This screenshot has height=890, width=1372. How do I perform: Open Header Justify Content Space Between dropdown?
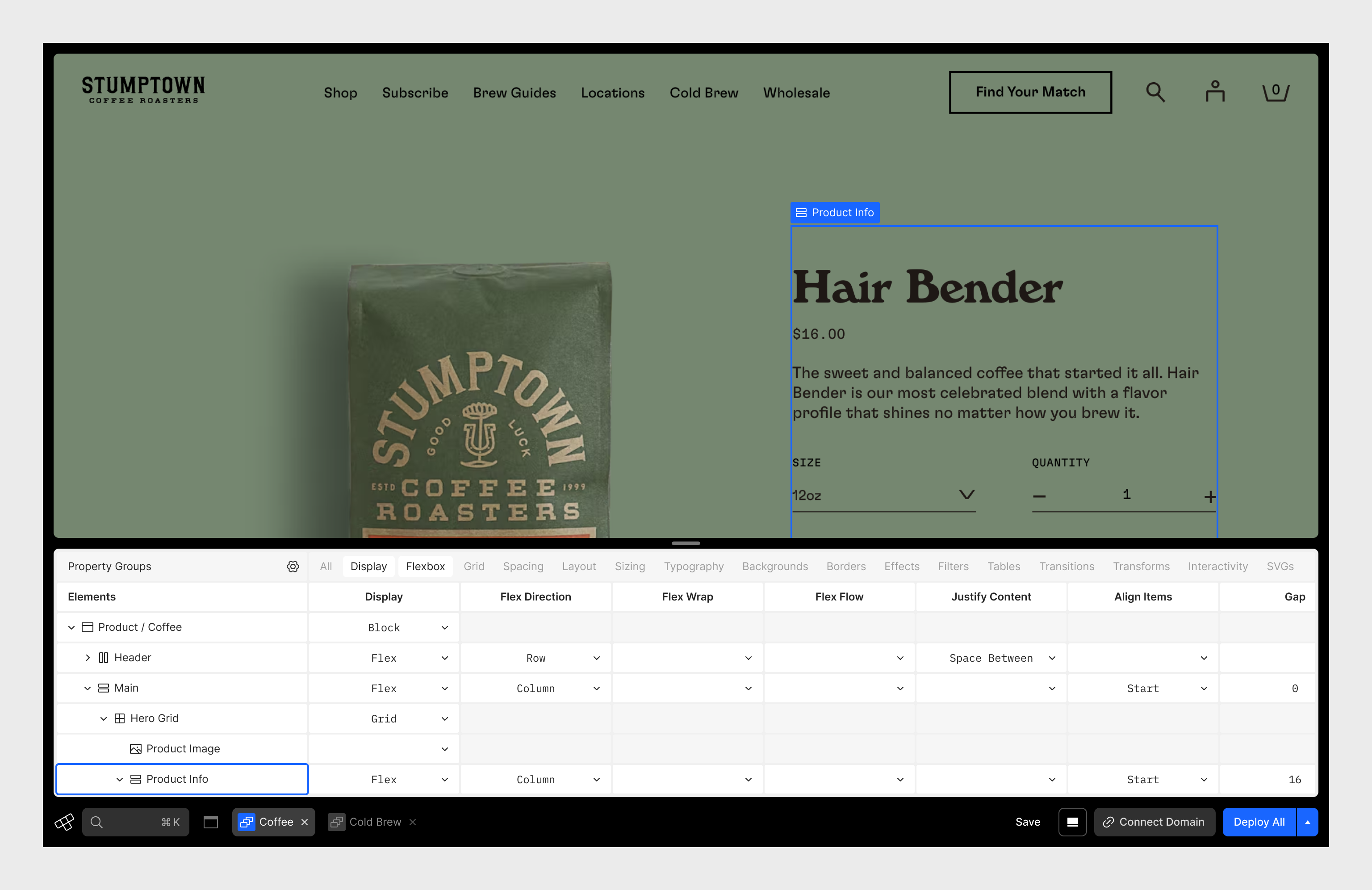pyautogui.click(x=991, y=658)
